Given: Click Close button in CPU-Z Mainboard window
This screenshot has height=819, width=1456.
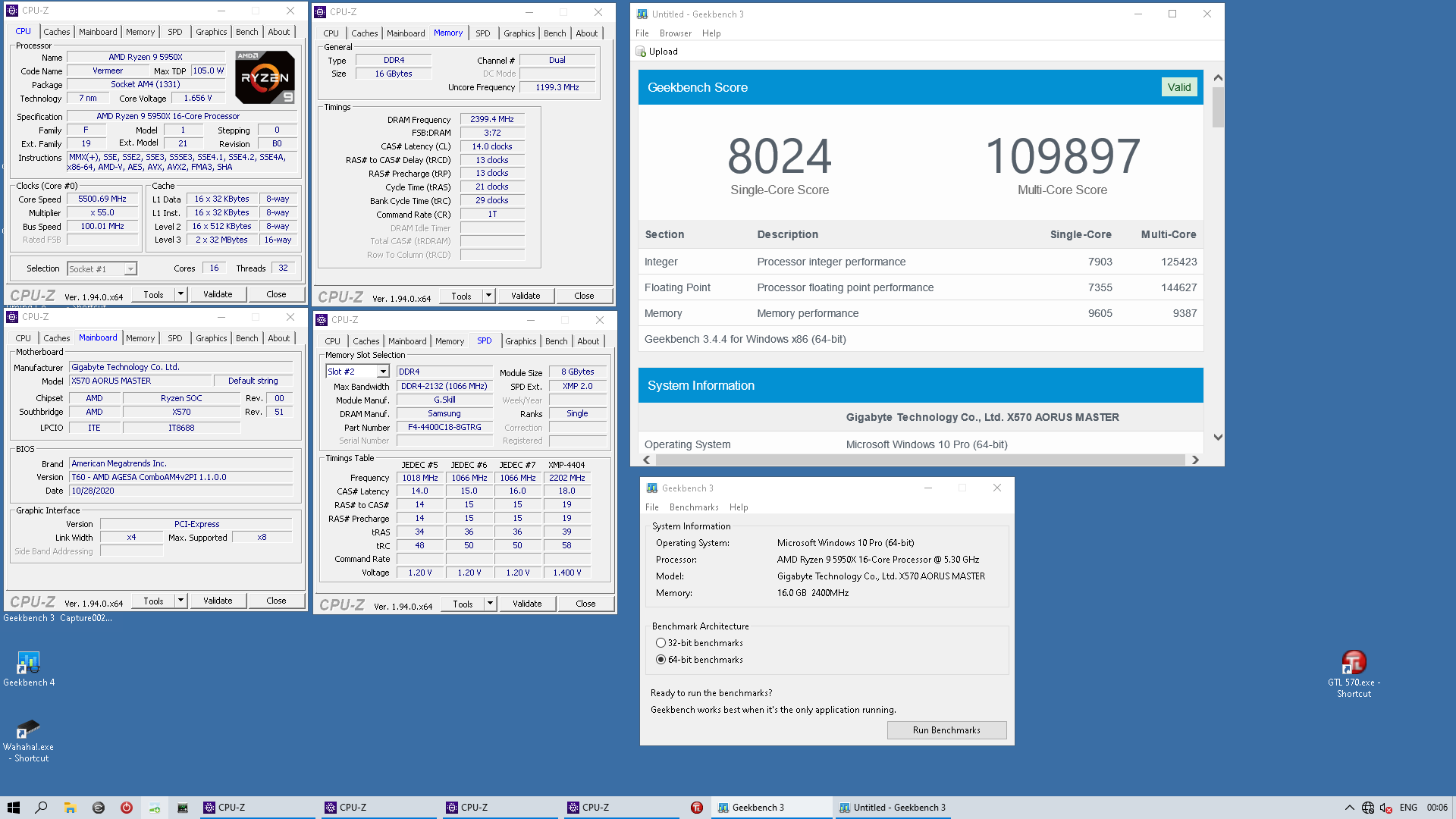Looking at the screenshot, I should pyautogui.click(x=276, y=601).
